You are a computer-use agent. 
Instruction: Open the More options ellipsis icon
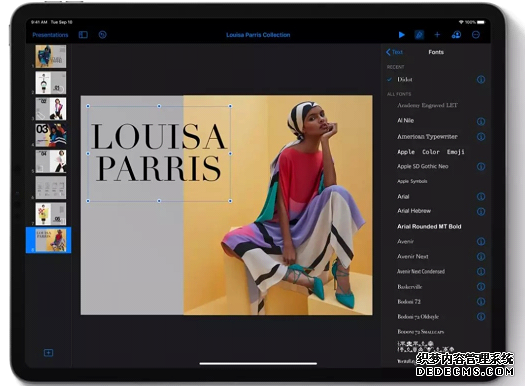(x=476, y=35)
